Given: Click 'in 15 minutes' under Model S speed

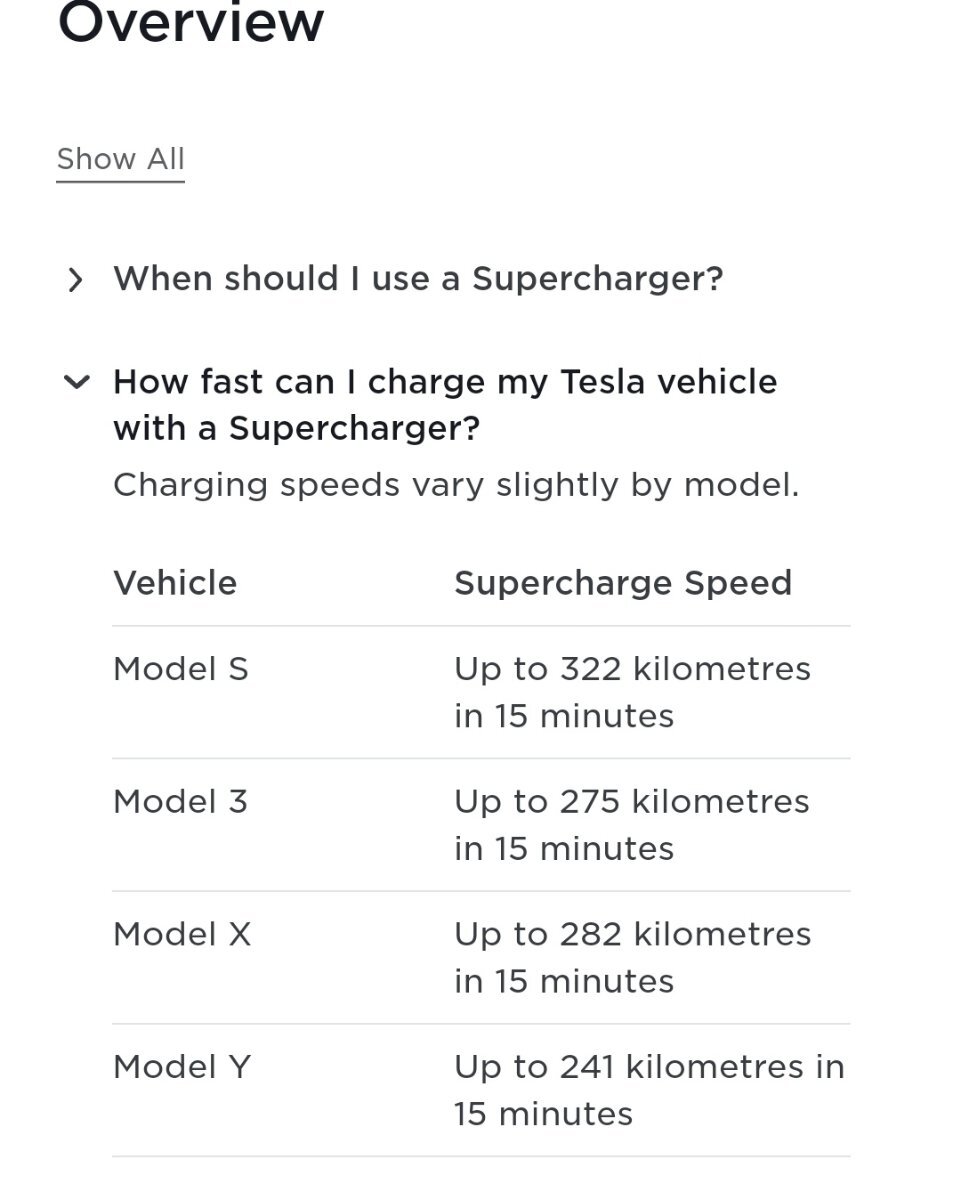Looking at the screenshot, I should coord(564,716).
